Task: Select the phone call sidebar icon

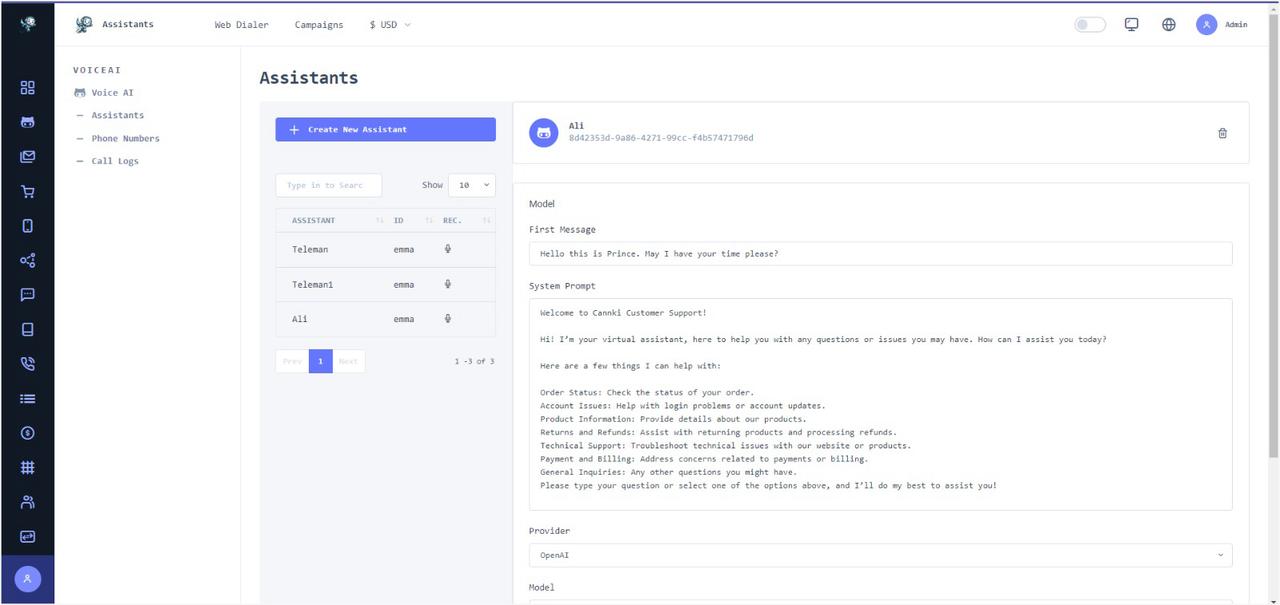Action: pyautogui.click(x=27, y=363)
